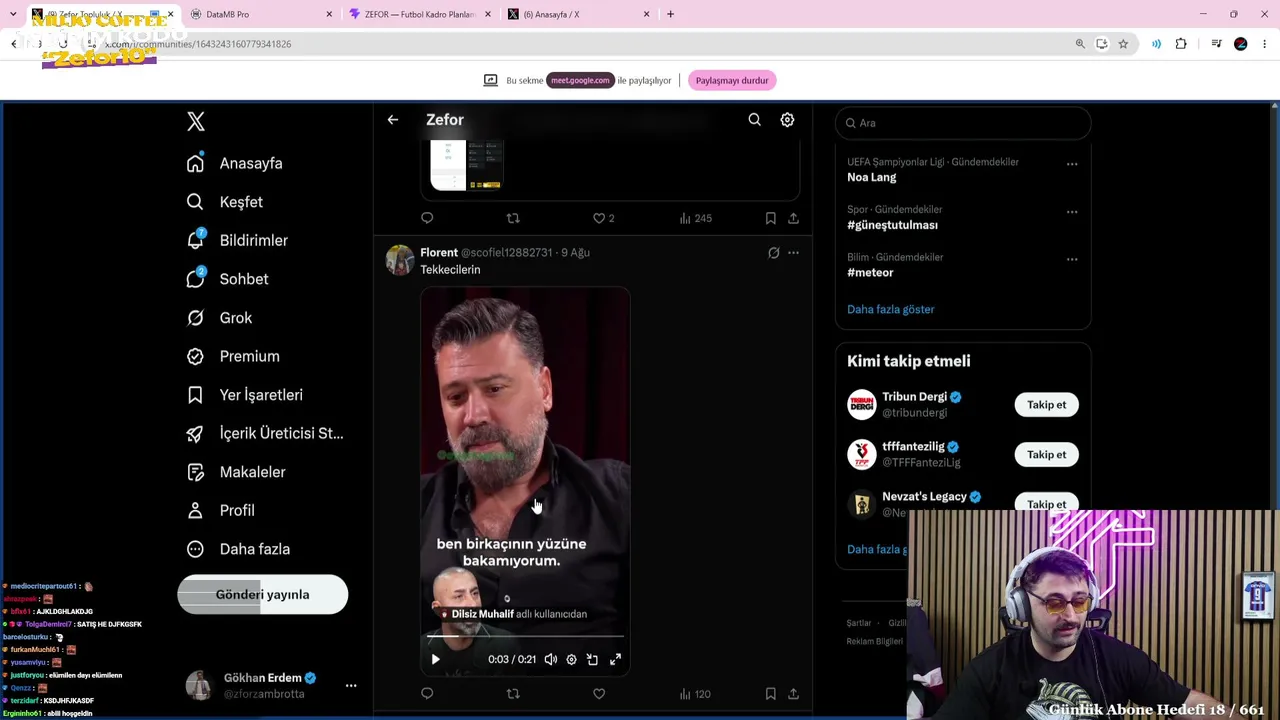Switch to the (6) Anasayfa / X tab
1280x720 pixels.
tap(578, 15)
